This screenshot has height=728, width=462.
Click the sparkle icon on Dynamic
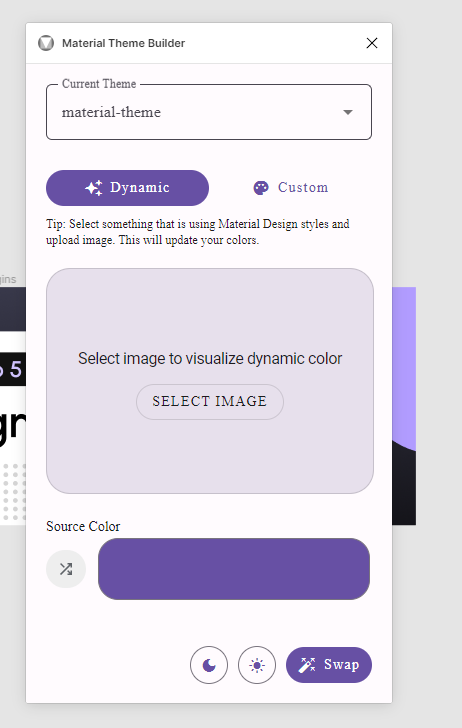tap(94, 188)
